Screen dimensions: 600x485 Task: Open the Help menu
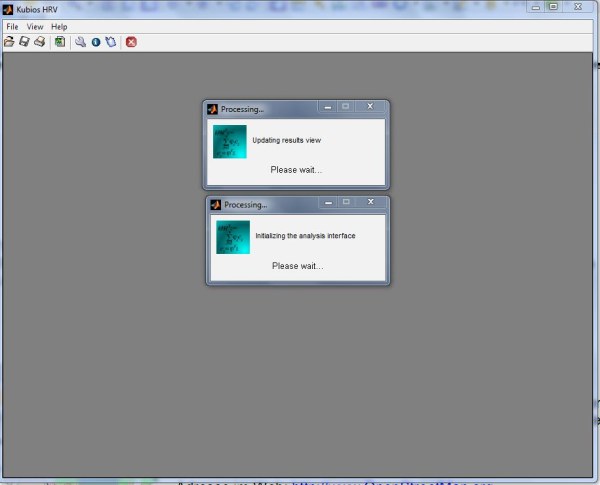[59, 26]
